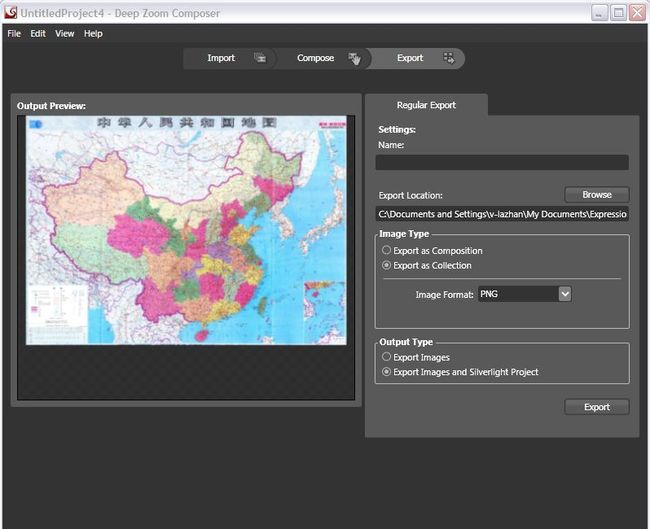The width and height of the screenshot is (650, 529).
Task: Click the Image Format: label
Action: click(x=444, y=294)
